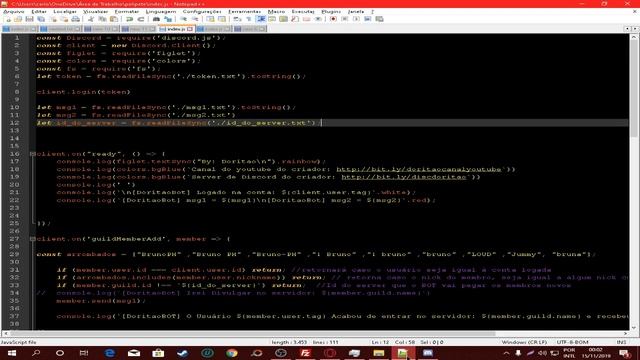Open Steam from the taskbar
The height and width of the screenshot is (360, 640).
183,353
